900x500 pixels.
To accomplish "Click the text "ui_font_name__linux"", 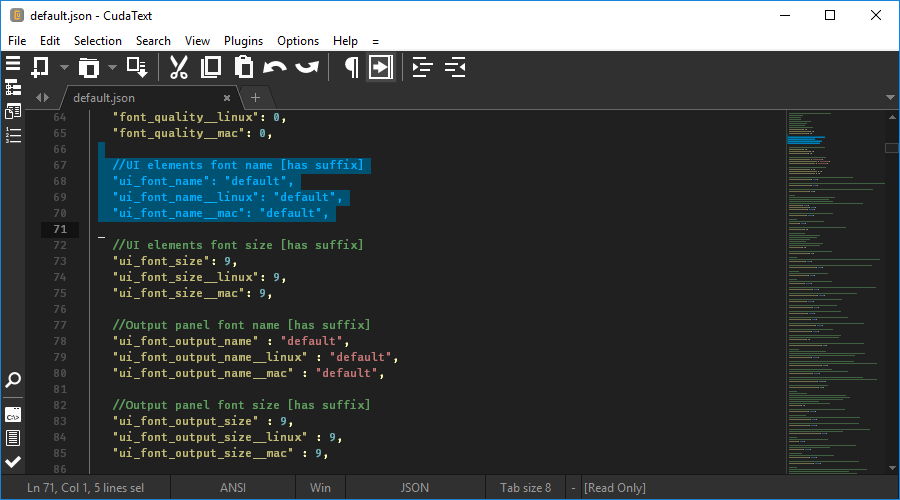I will point(185,197).
